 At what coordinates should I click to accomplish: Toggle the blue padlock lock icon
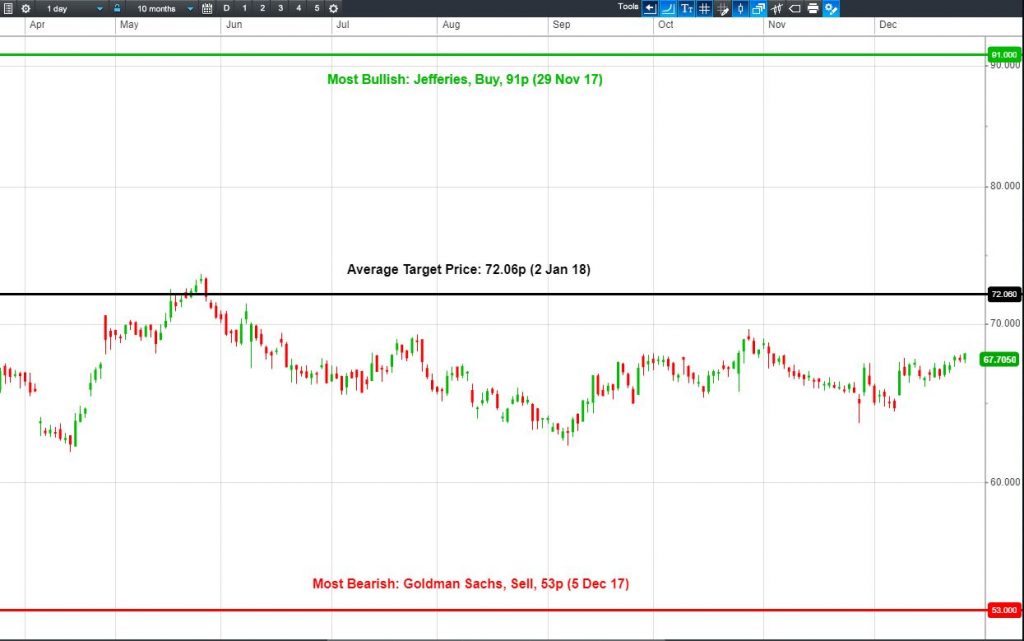tap(117, 8)
